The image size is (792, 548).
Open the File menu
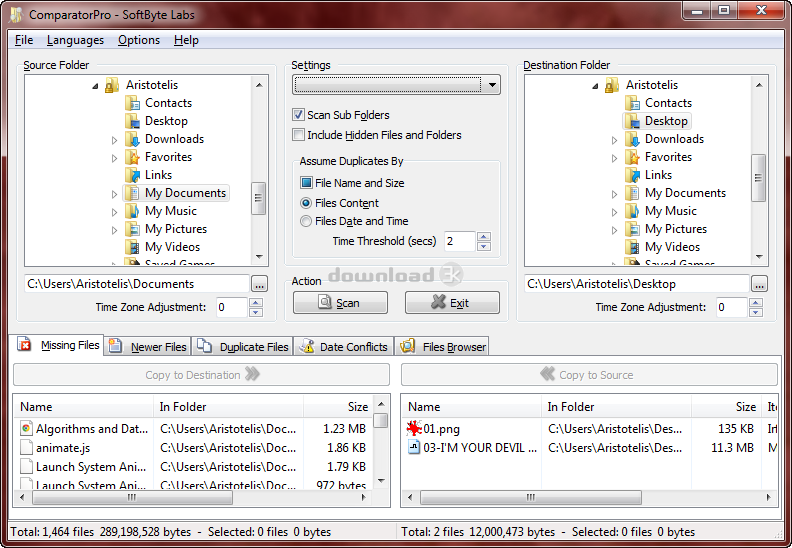24,40
